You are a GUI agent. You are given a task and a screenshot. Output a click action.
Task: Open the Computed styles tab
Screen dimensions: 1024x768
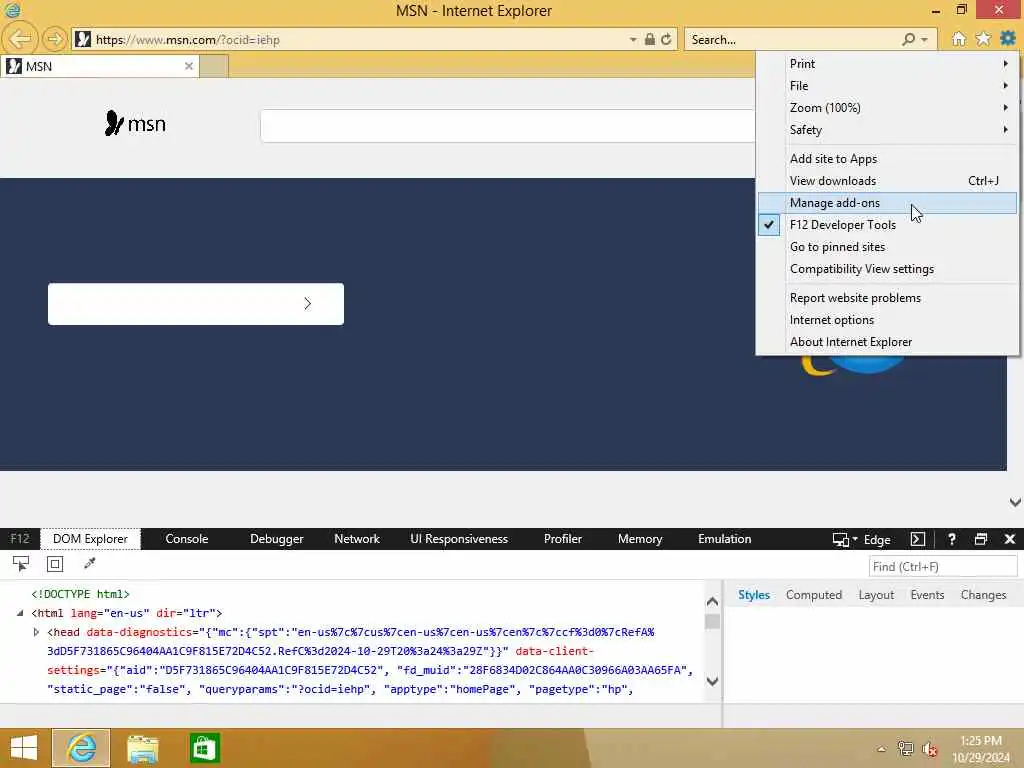tap(814, 595)
